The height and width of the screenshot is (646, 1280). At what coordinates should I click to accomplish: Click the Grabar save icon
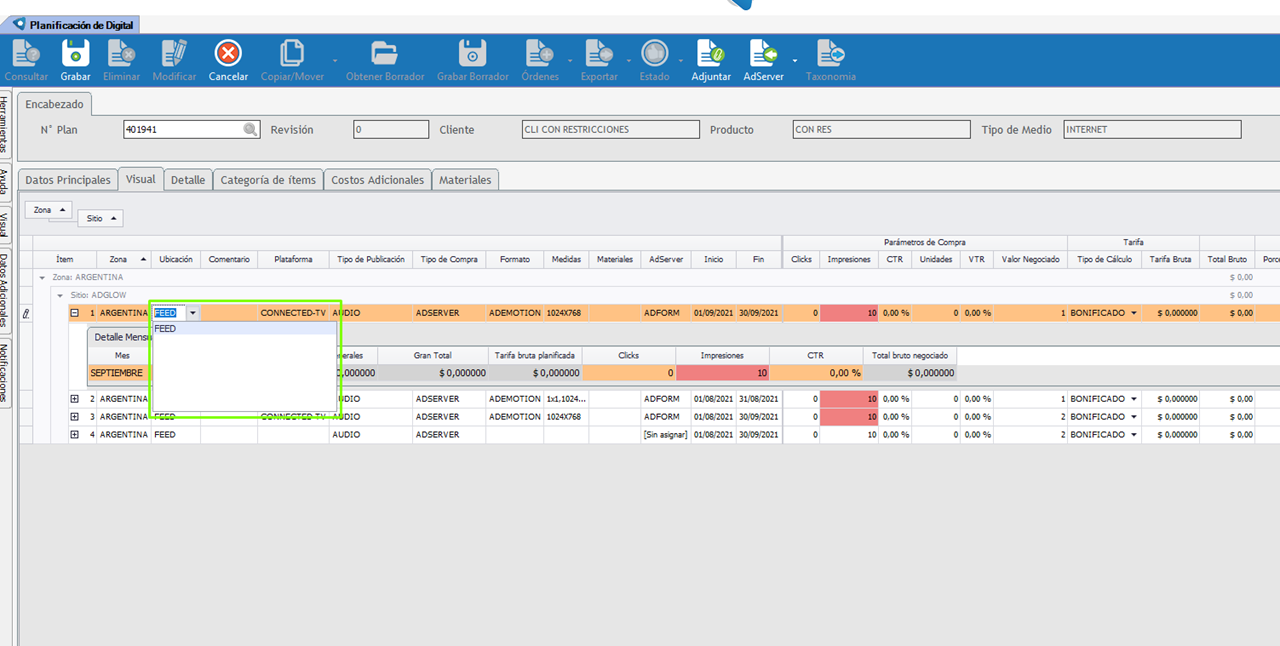(x=75, y=53)
